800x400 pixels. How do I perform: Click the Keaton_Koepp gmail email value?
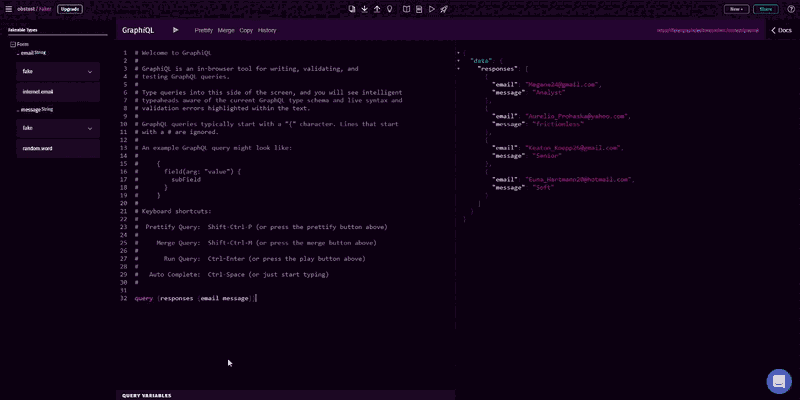574,148
